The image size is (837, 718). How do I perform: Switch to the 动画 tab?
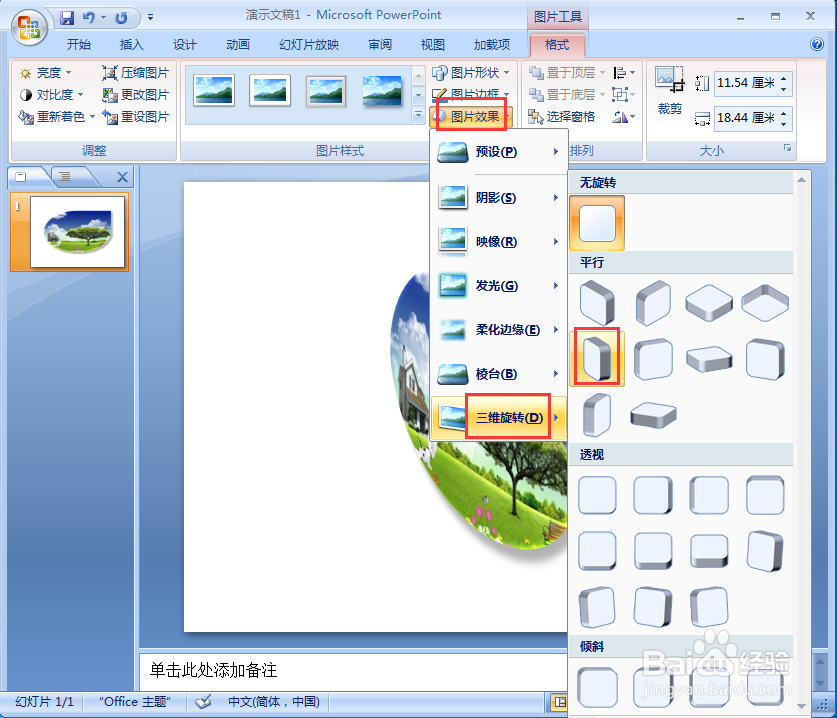pos(238,45)
